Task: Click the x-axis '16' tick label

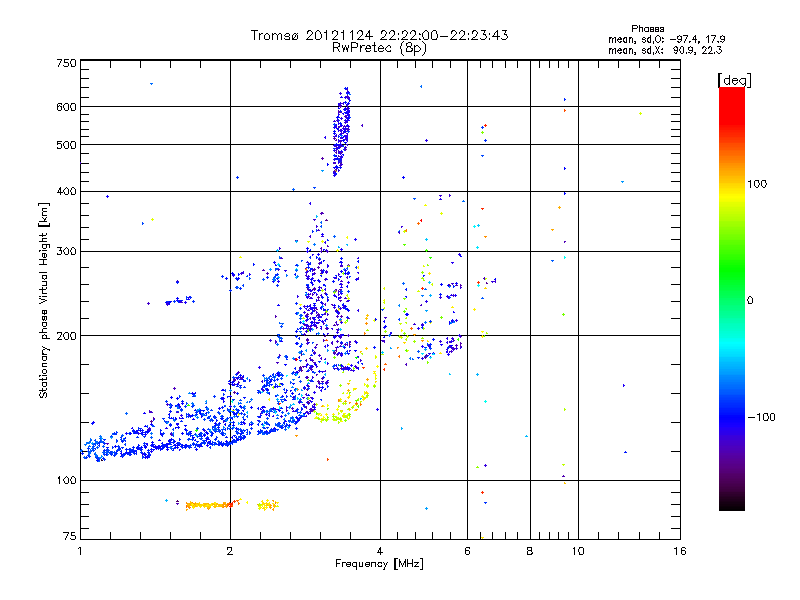Action: 680,551
